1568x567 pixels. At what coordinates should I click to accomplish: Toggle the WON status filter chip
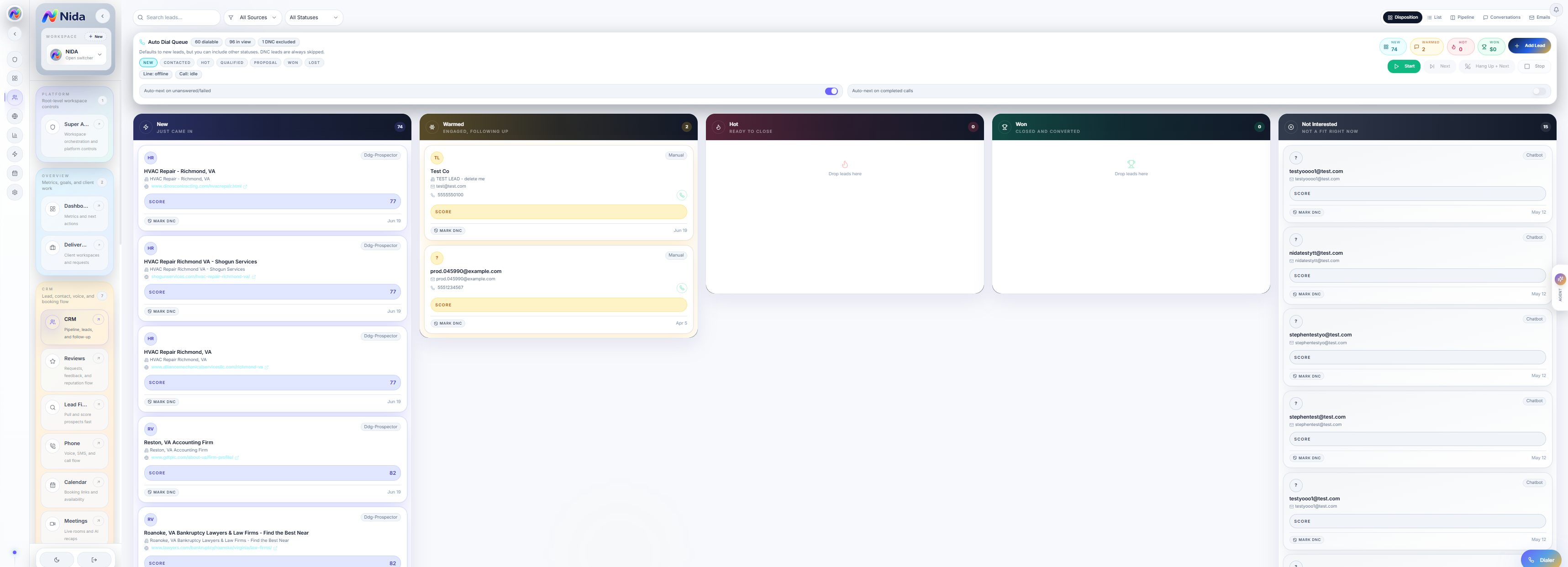pos(293,63)
